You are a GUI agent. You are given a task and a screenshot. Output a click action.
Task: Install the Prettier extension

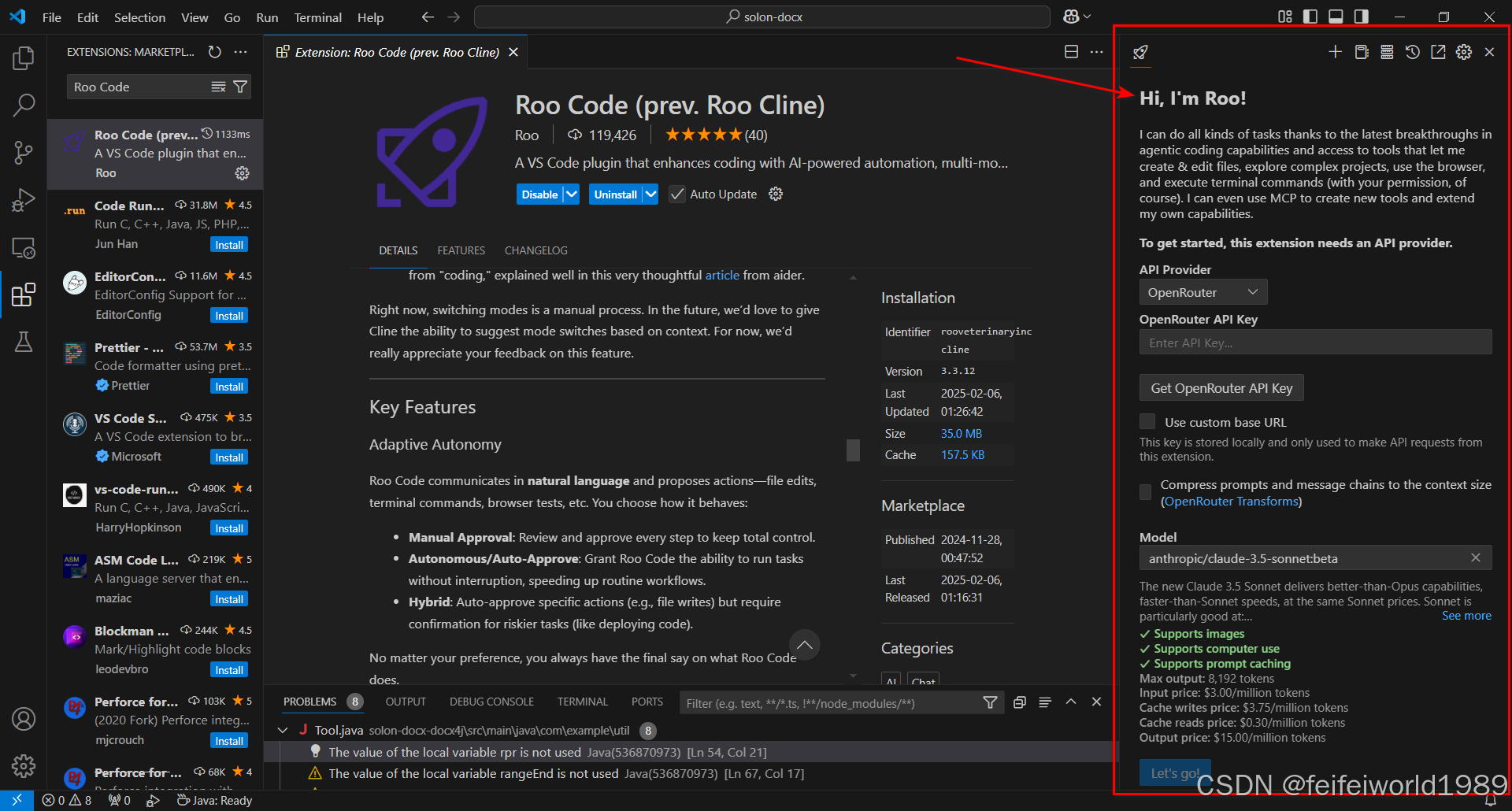pos(229,387)
